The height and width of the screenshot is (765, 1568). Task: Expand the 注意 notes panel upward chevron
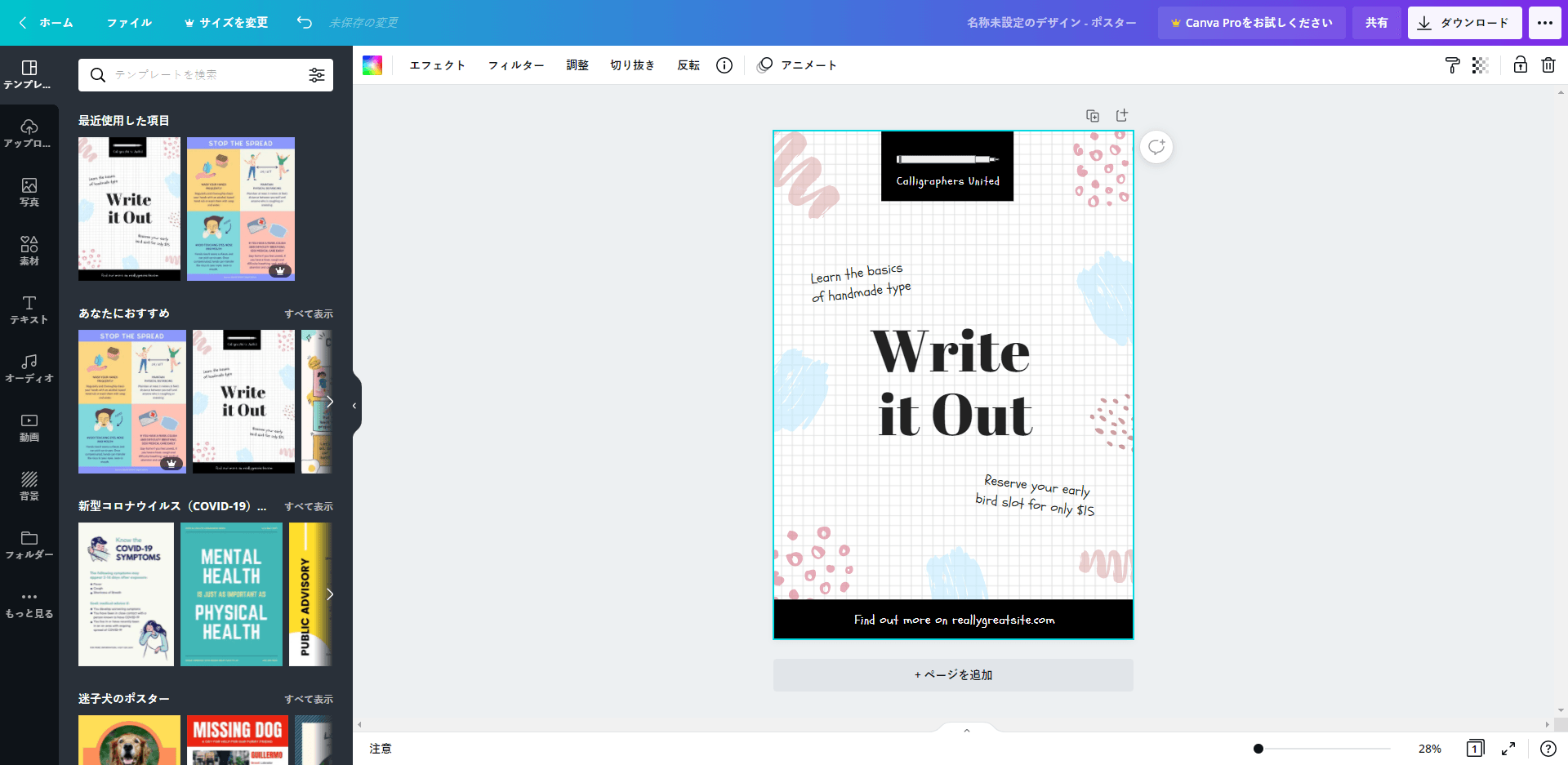click(x=967, y=731)
